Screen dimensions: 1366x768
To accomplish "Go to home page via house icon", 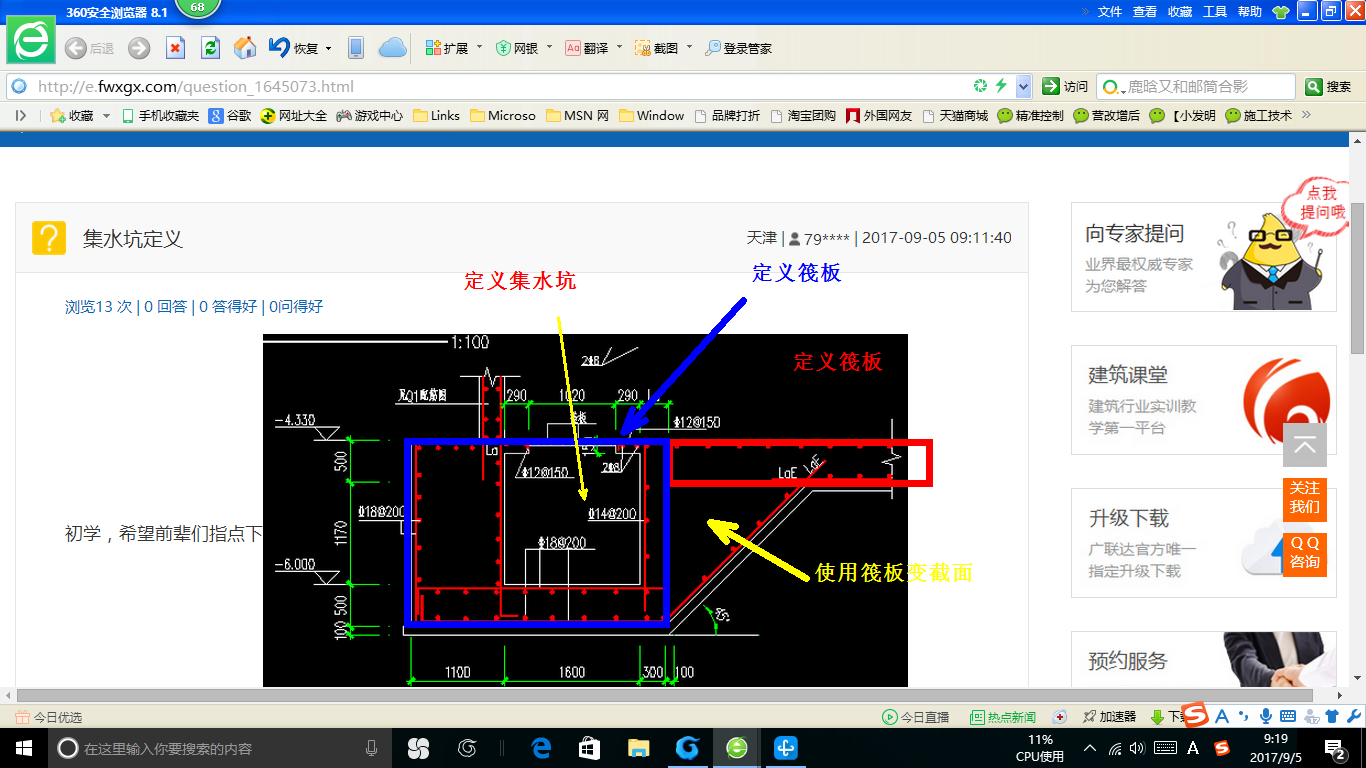I will pyautogui.click(x=244, y=48).
